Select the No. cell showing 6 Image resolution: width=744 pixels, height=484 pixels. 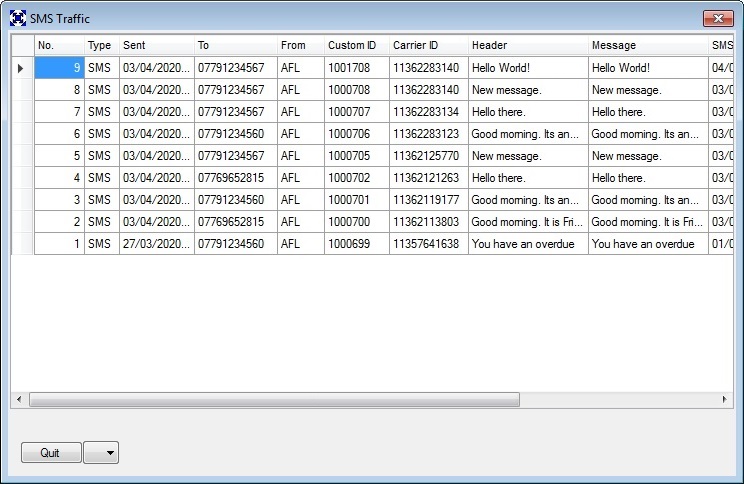pos(59,134)
